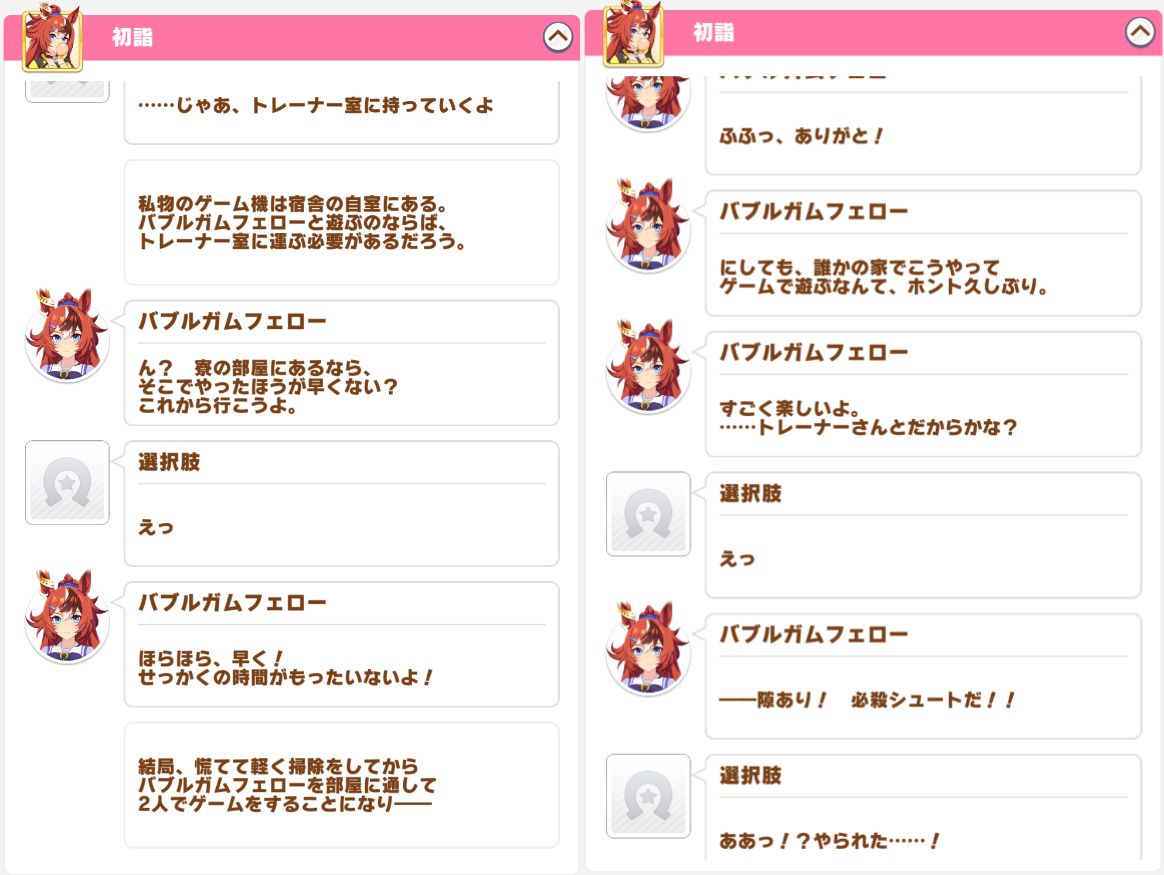Click avatar beside 隙あり！必殺シュートだ message
Image resolution: width=1164 pixels, height=875 pixels.
[x=648, y=650]
